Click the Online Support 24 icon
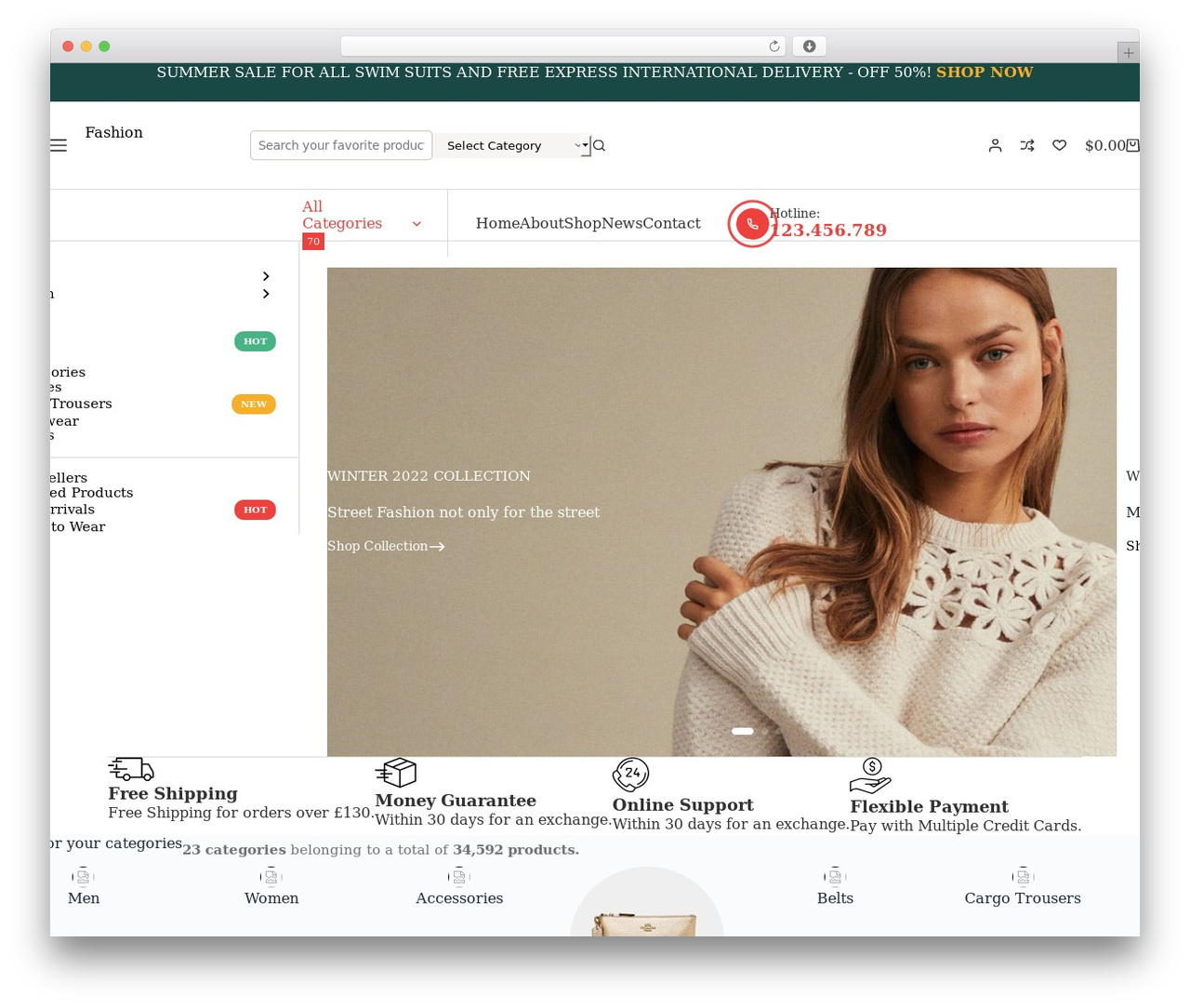1190x1008 pixels. coord(630,774)
